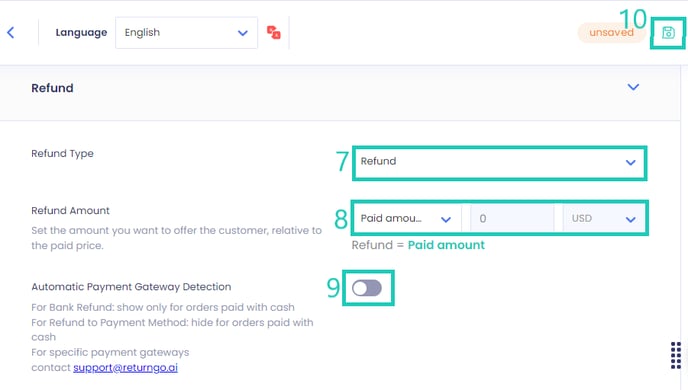This screenshot has width=688, height=390.
Task: Click the unsaved status badge
Action: [x=611, y=32]
